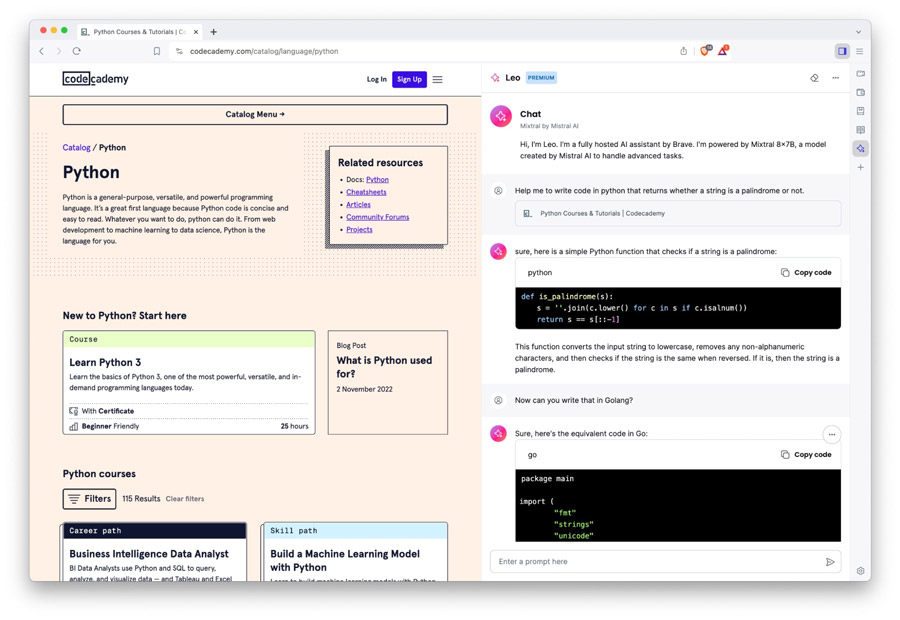Open Brave Wallet sidebar icon
900x620 pixels.
[860, 92]
